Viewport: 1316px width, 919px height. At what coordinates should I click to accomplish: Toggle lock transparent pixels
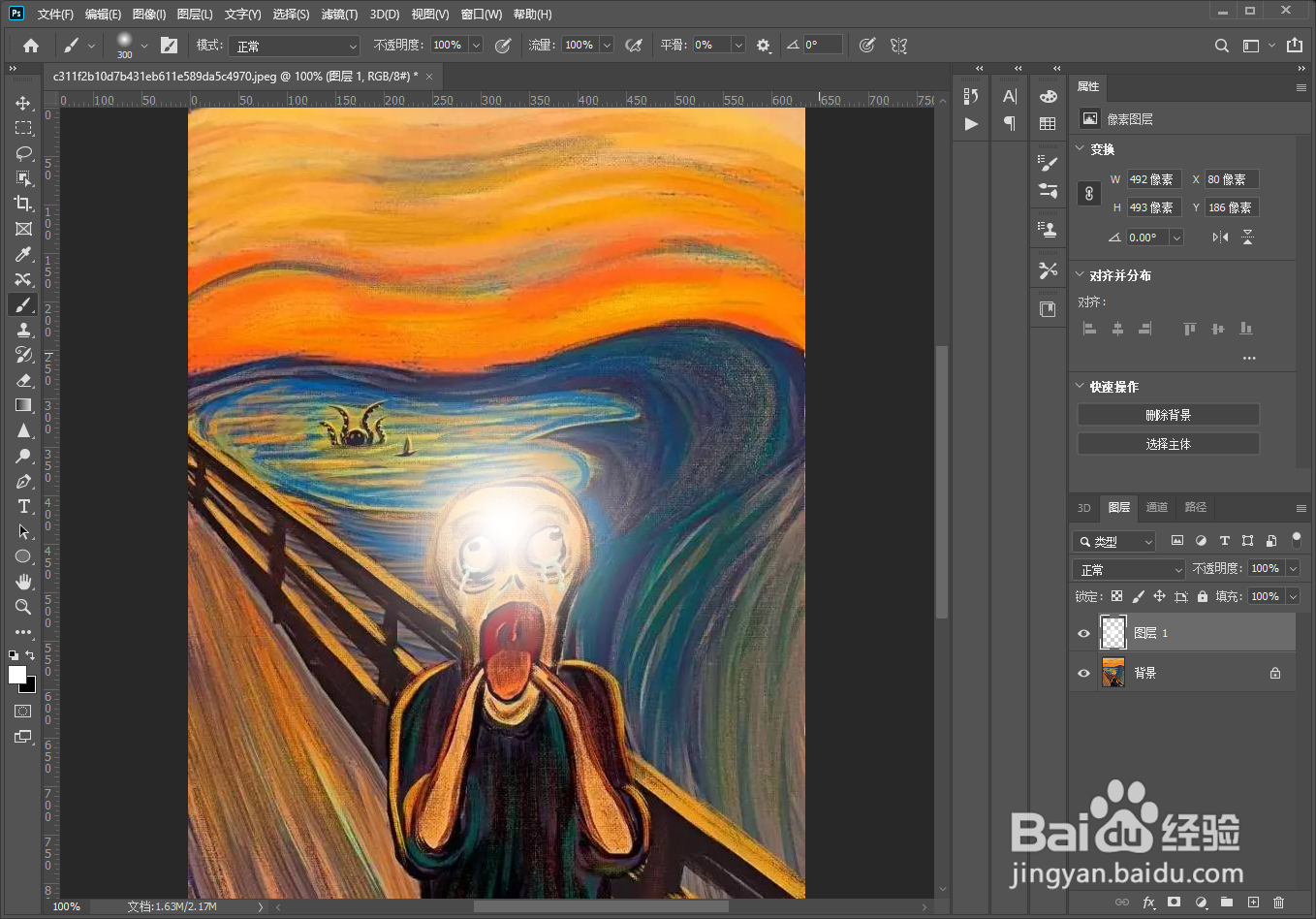(1116, 596)
